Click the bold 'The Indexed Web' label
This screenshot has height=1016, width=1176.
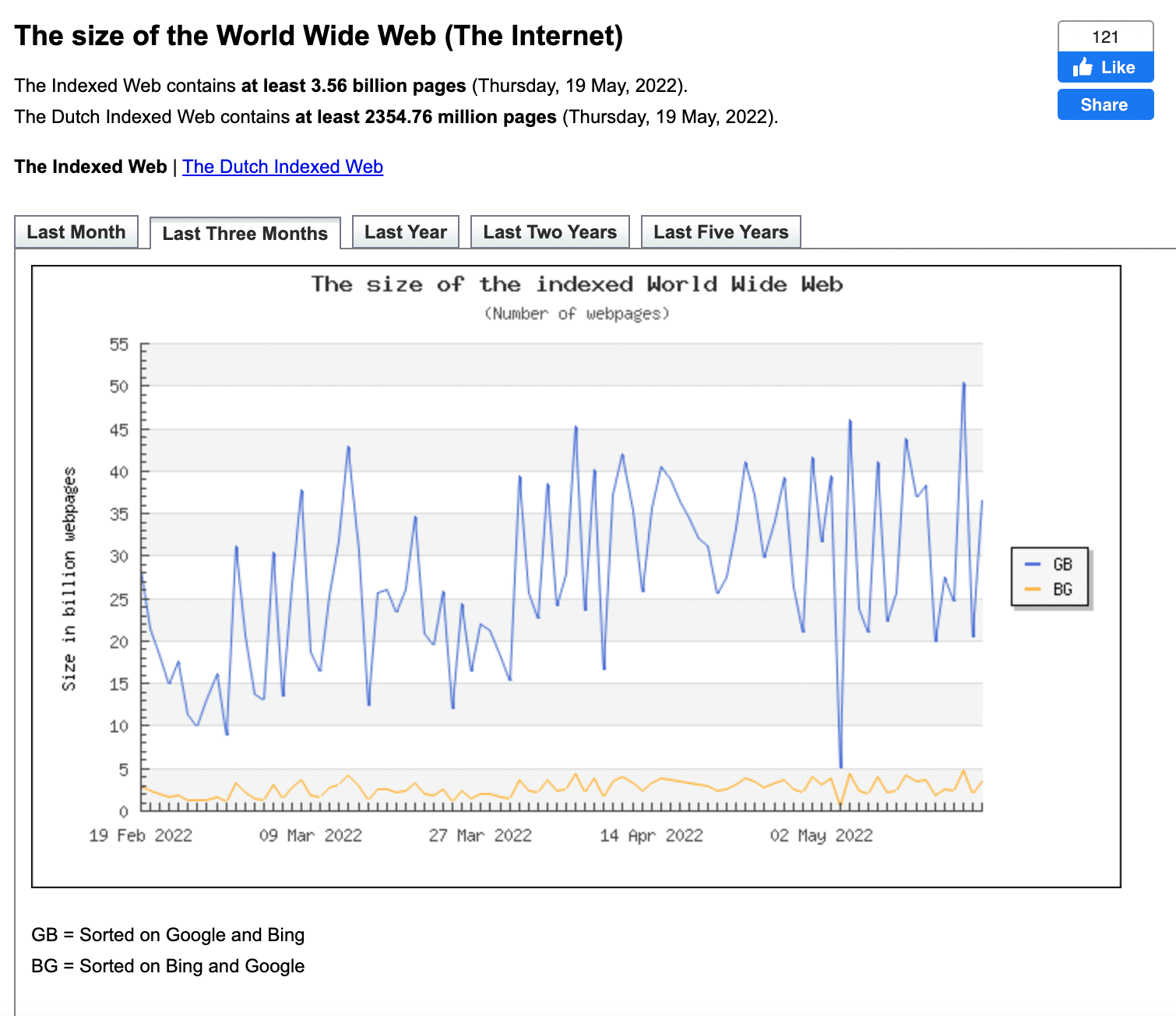tap(90, 167)
